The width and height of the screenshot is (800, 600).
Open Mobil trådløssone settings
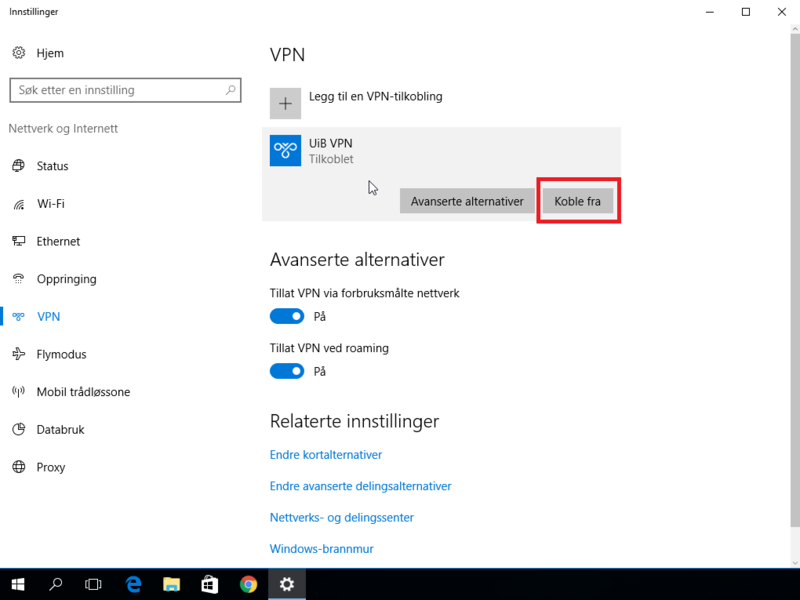pos(83,392)
